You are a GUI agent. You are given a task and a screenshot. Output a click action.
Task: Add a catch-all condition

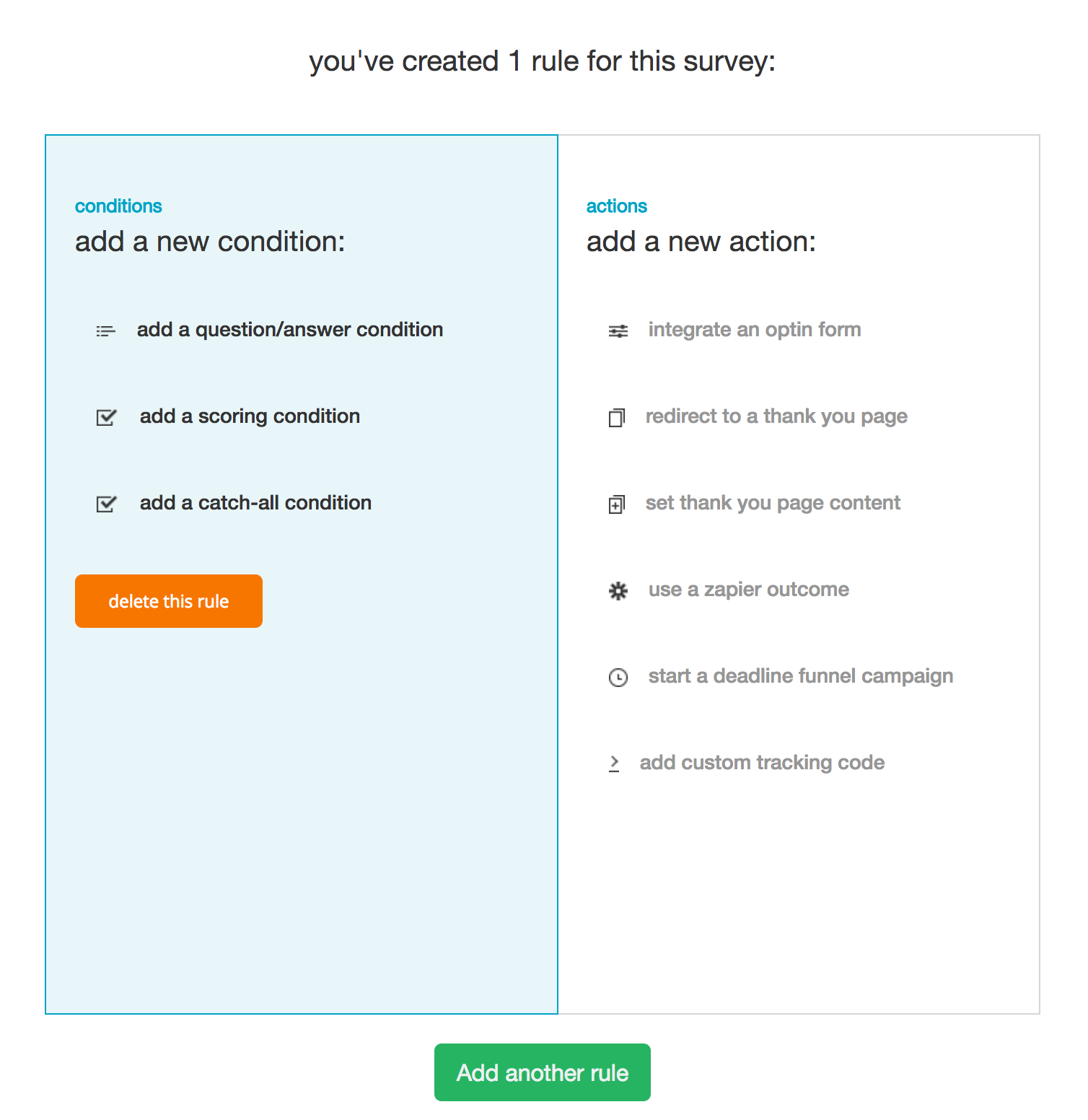coord(255,503)
